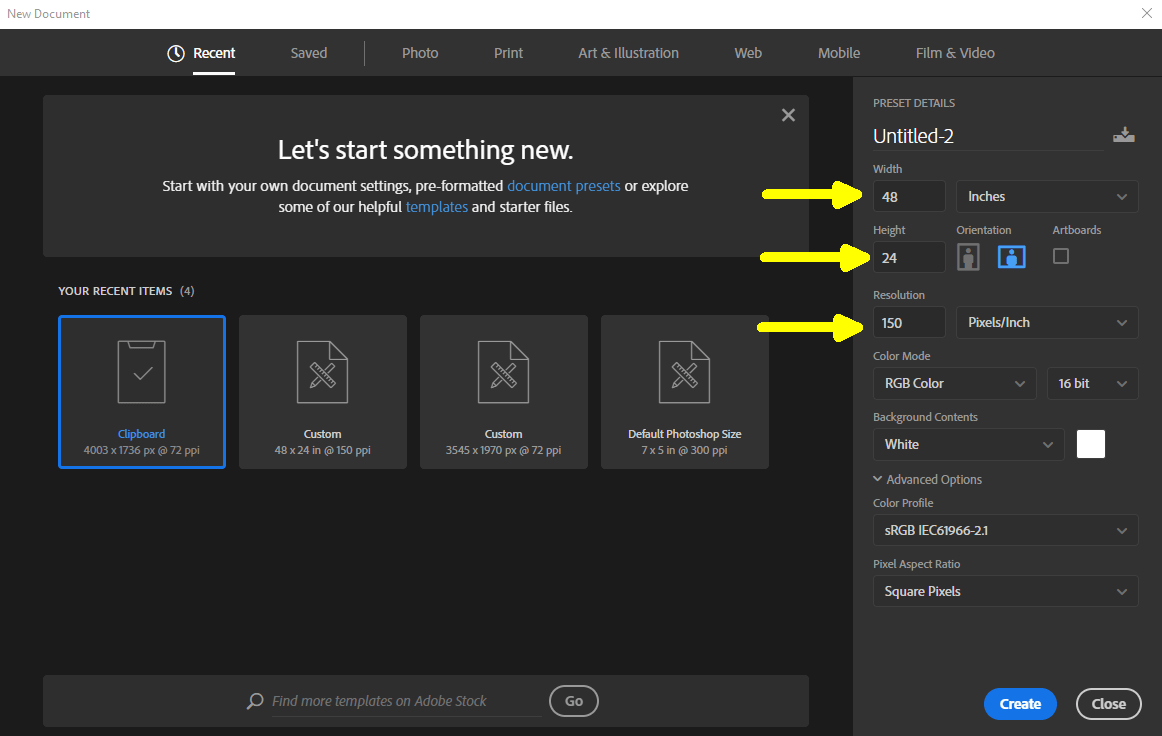
Task: Enable the Artboards checkbox
Action: click(1061, 256)
